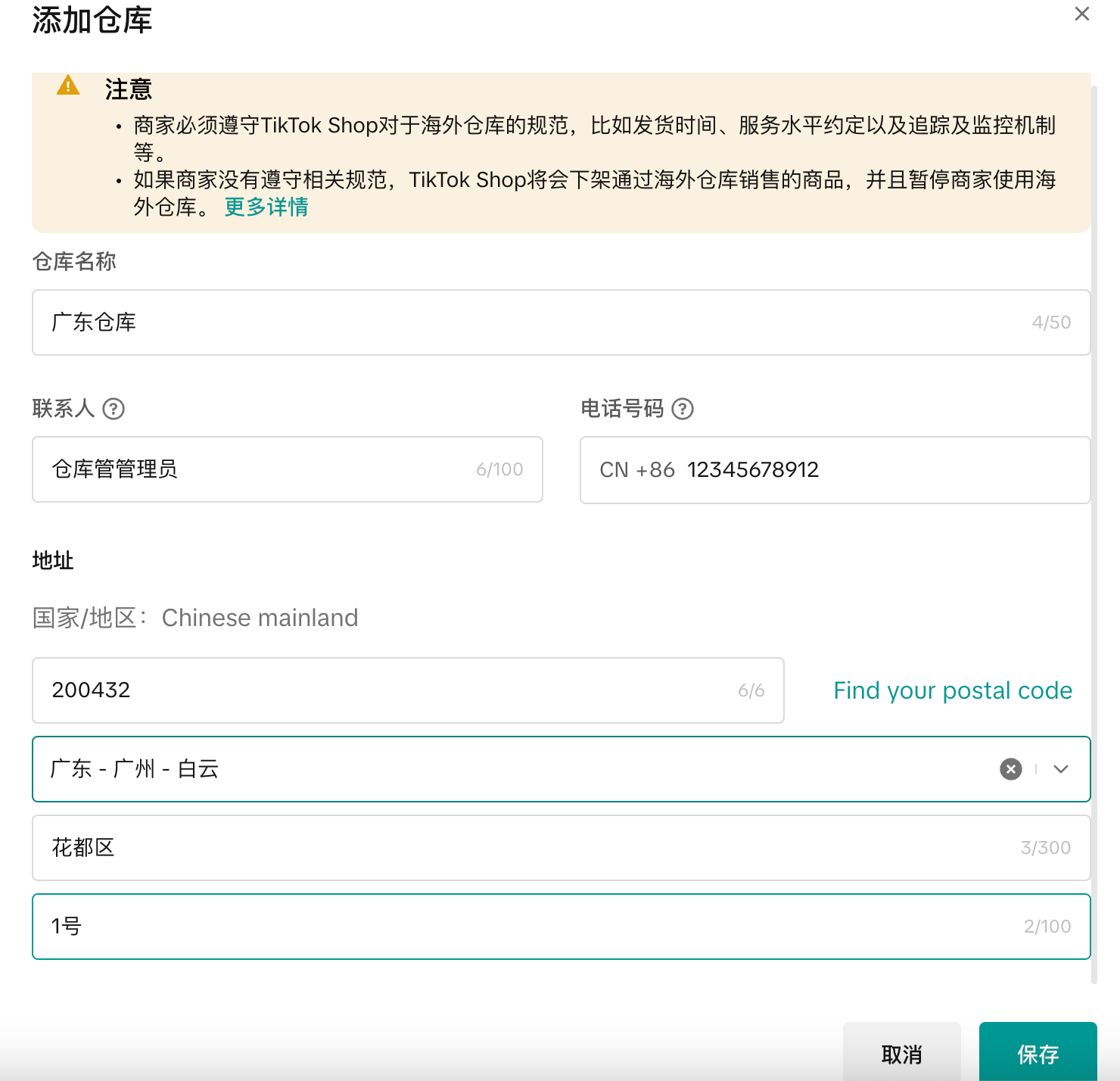
Task: Click the 4/50 character counter
Action: coord(1051,322)
